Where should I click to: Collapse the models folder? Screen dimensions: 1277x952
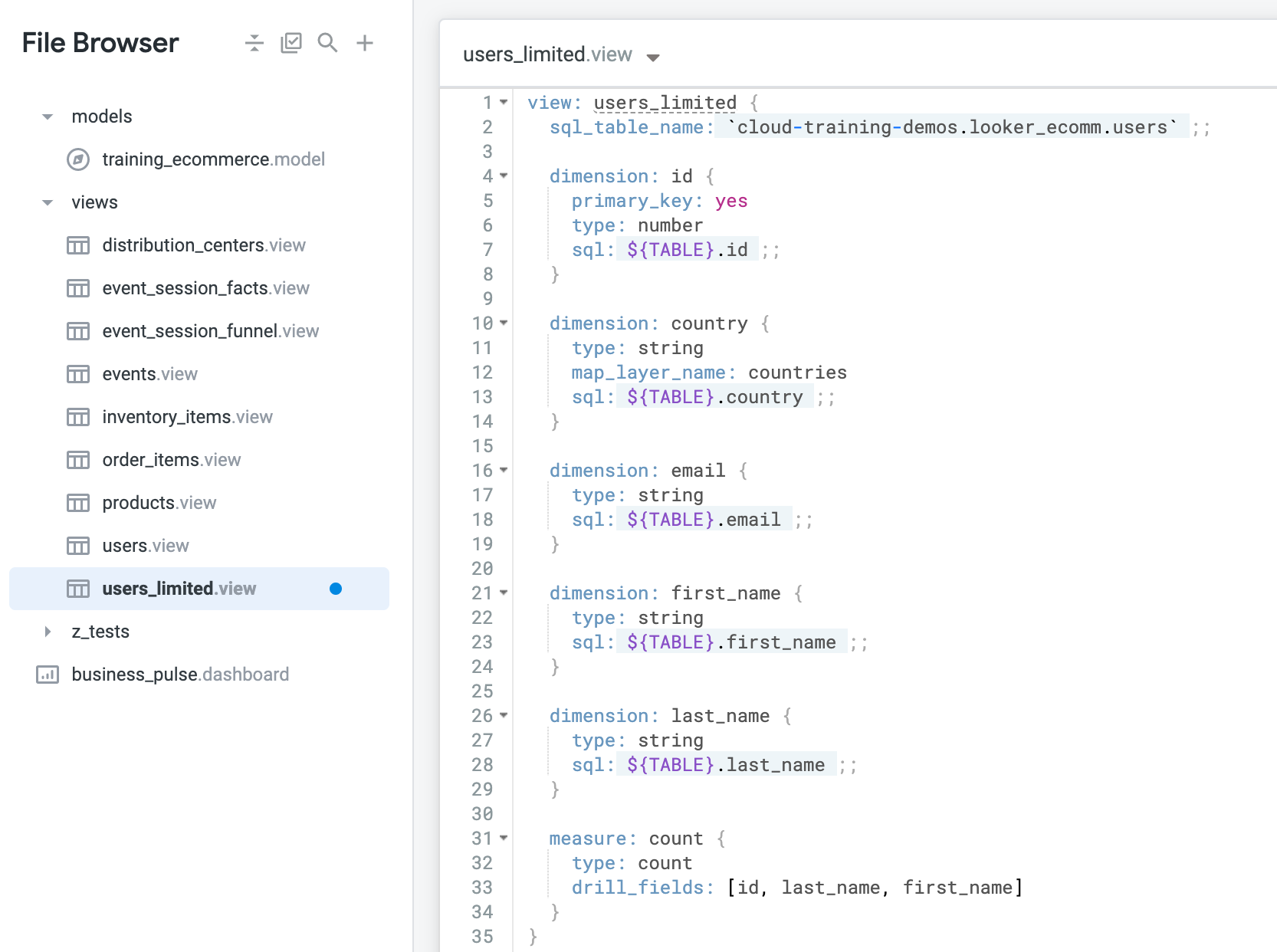(x=48, y=117)
